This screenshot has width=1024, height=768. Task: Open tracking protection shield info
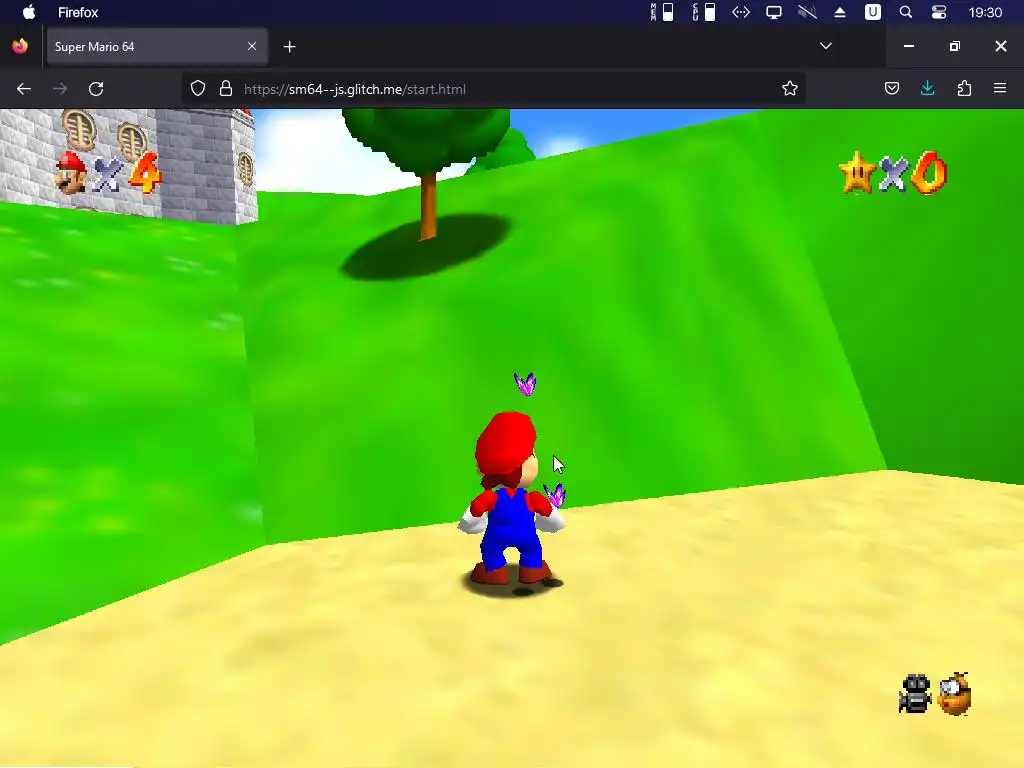[x=198, y=88]
